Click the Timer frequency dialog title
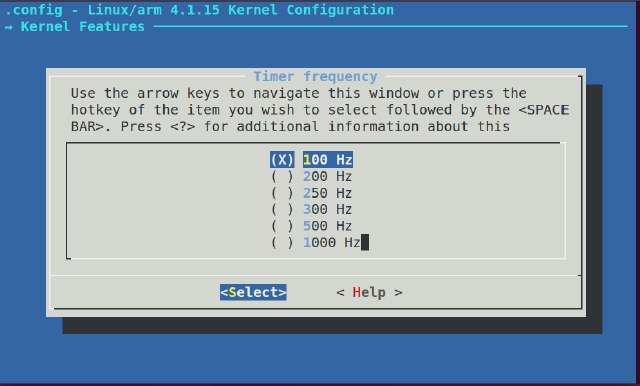The height and width of the screenshot is (386, 640). 316,76
